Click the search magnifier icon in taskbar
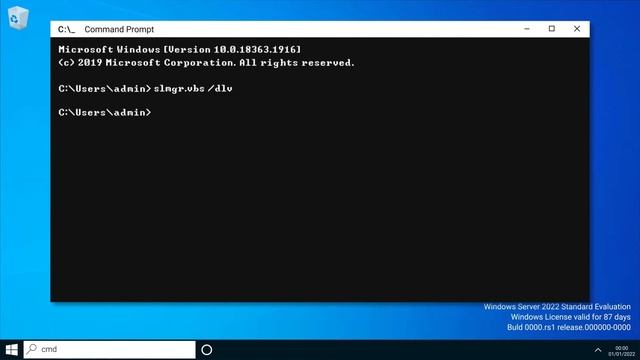Screen dimensions: 640x360 (x=32, y=349)
